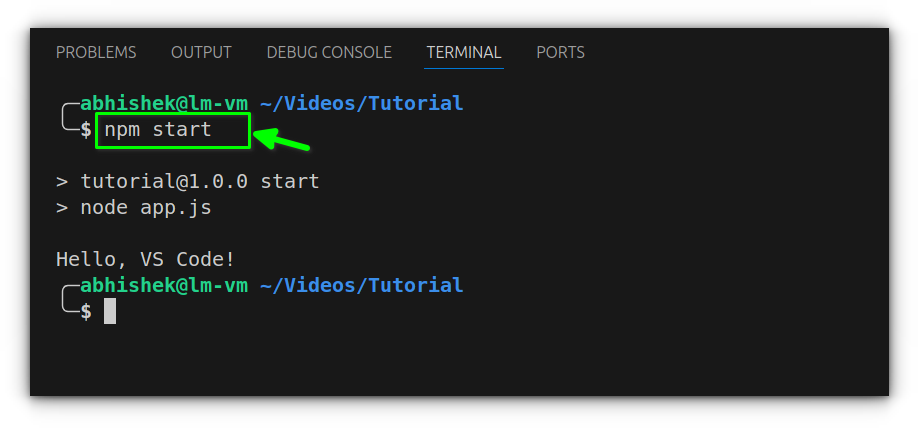919x428 pixels.
Task: Click the dollar sign on the last prompt
Action: pyautogui.click(x=86, y=311)
